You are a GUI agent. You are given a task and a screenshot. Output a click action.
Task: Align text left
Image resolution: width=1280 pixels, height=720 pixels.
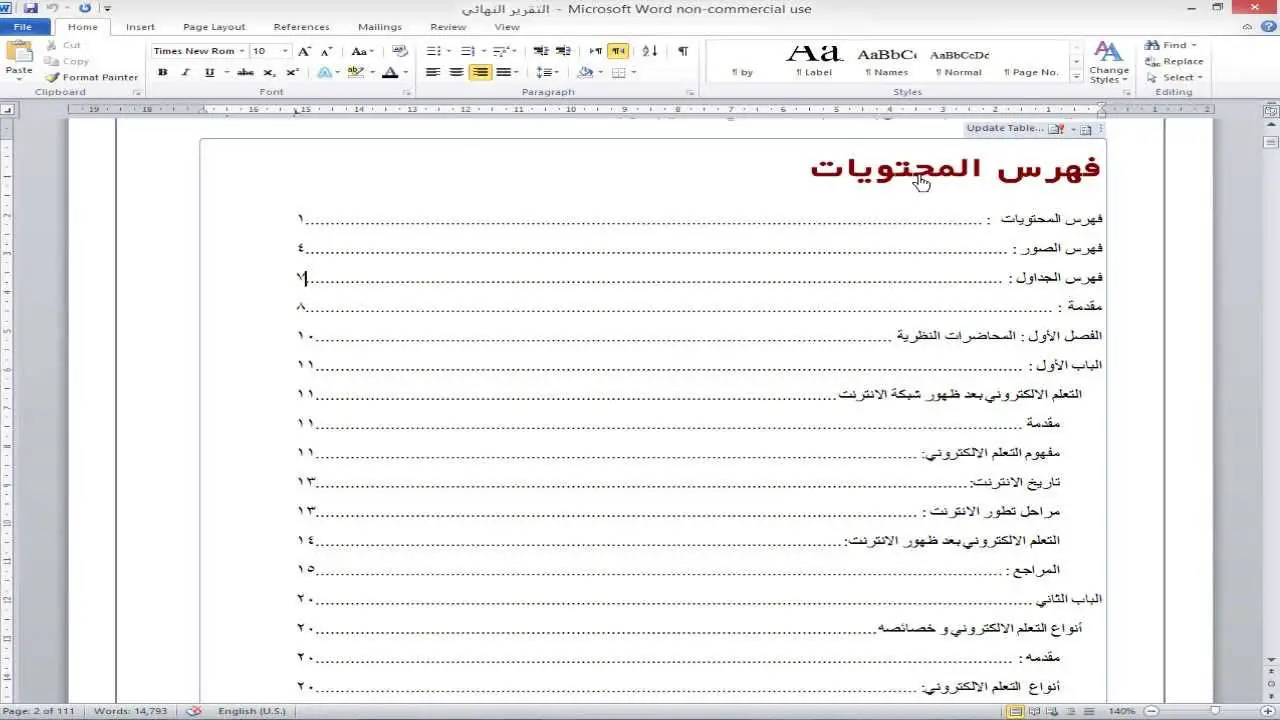[433, 72]
